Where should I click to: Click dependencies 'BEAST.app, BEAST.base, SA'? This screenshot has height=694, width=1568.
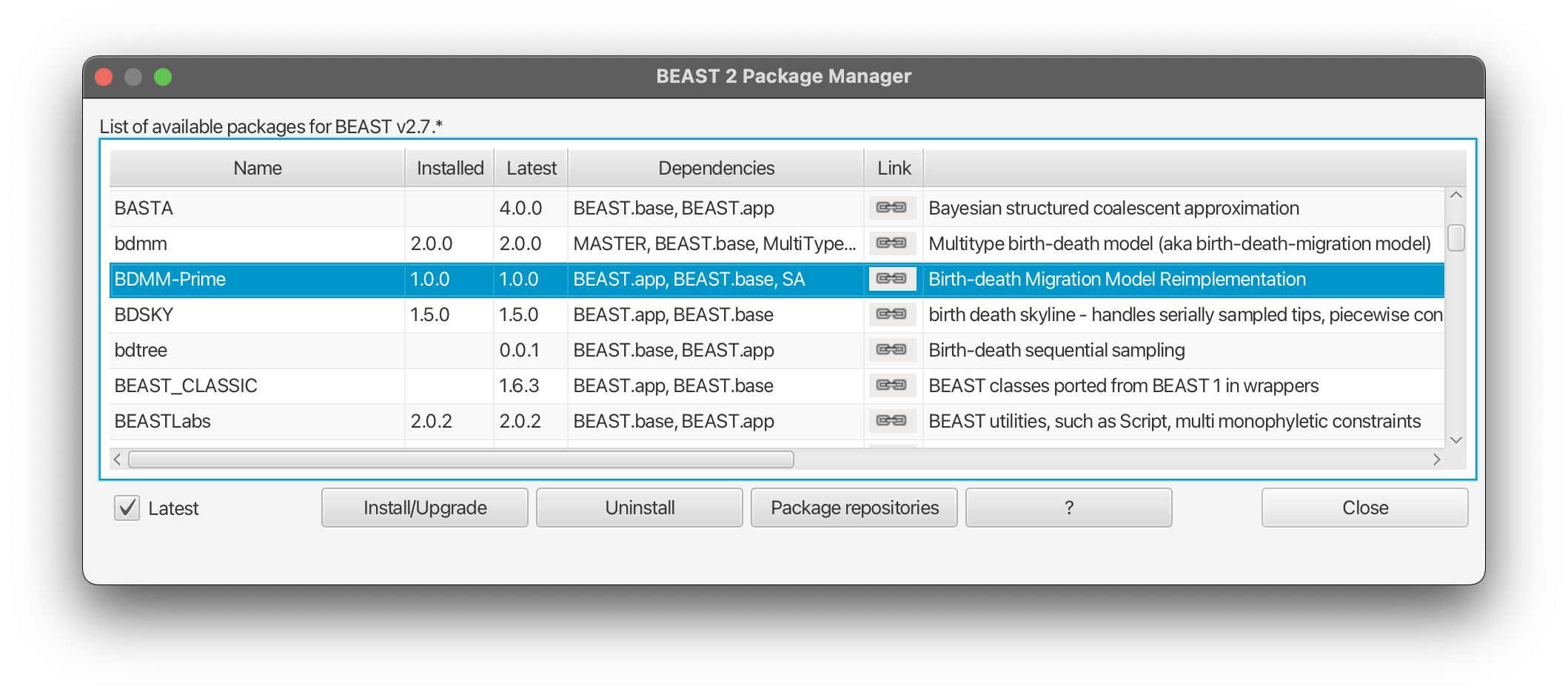coord(689,279)
